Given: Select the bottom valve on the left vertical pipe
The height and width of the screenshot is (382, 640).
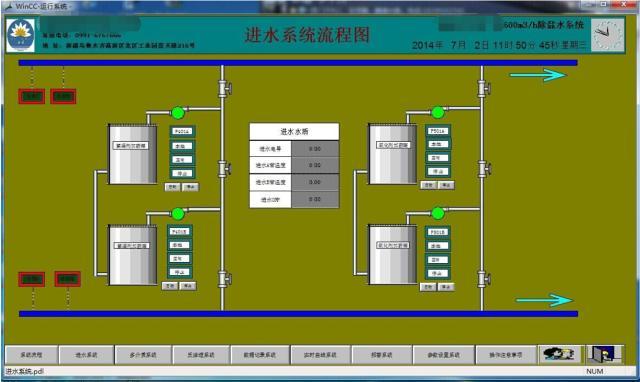Looking at the screenshot, I should click(224, 279).
